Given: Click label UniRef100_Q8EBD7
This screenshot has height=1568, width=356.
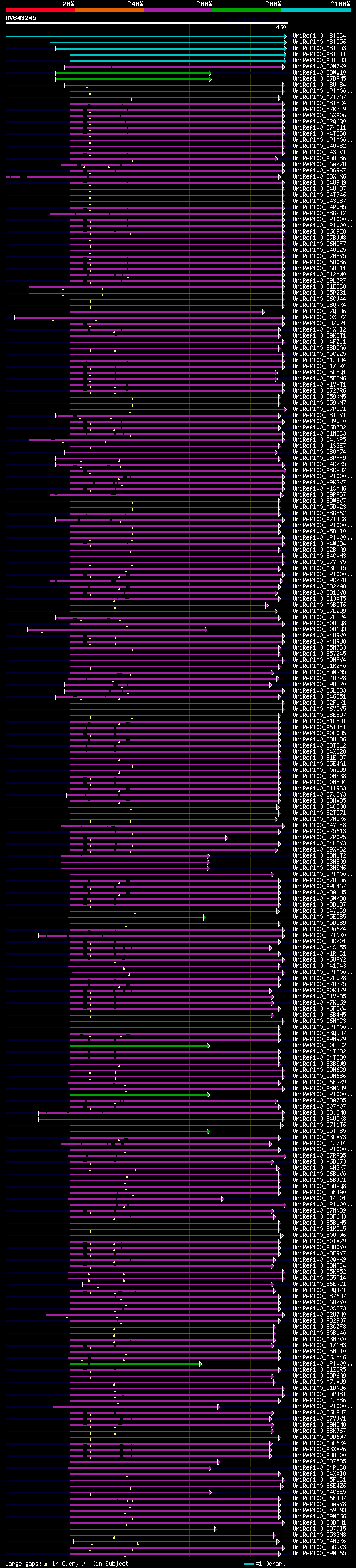Looking at the screenshot, I should 319,715.
